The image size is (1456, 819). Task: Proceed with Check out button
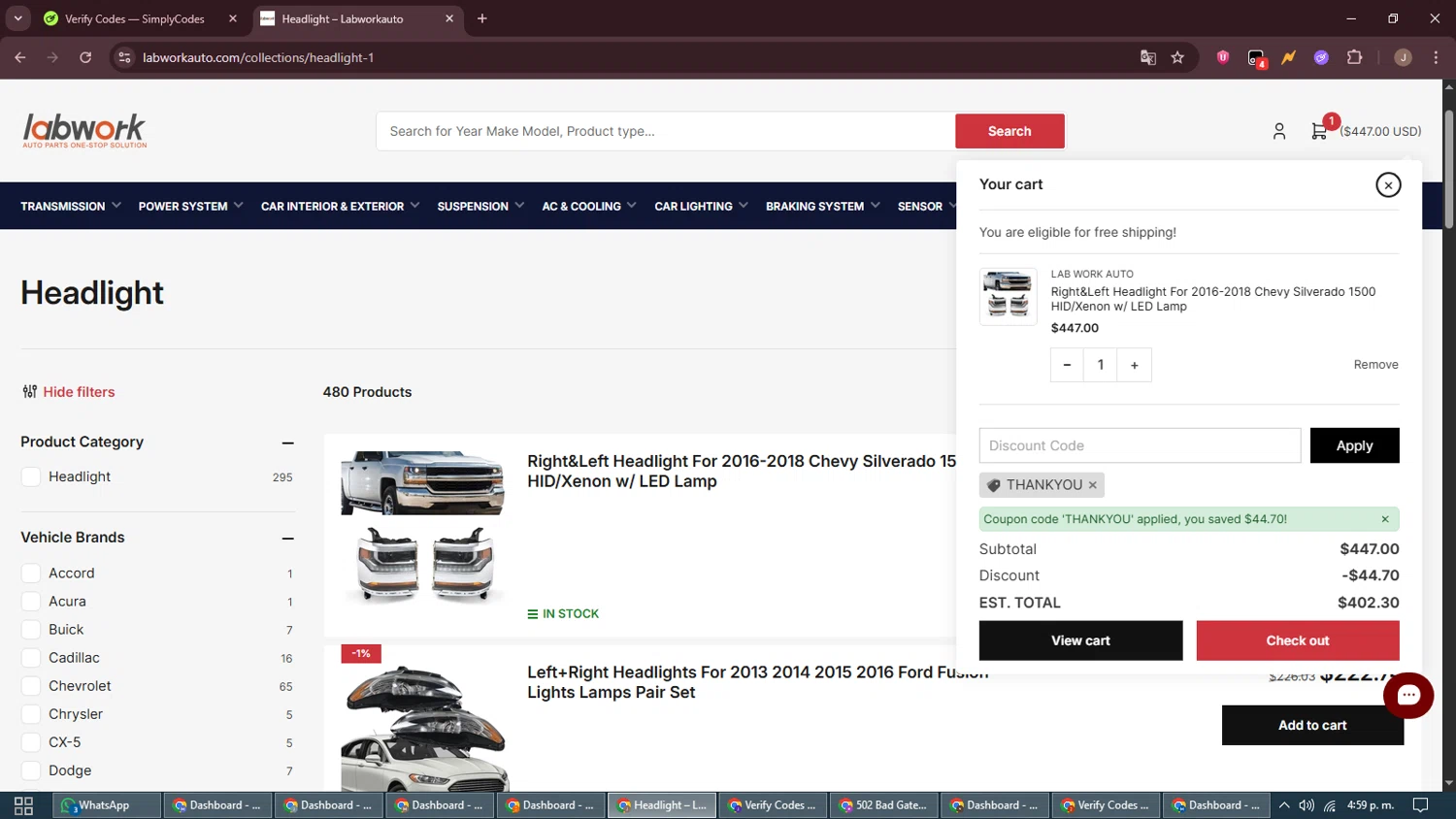pos(1298,640)
